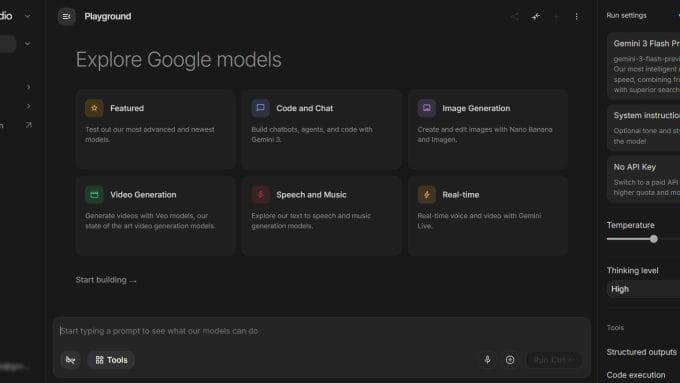
Task: Click the crossed-out icon left of Tools
Action: pos(70,360)
